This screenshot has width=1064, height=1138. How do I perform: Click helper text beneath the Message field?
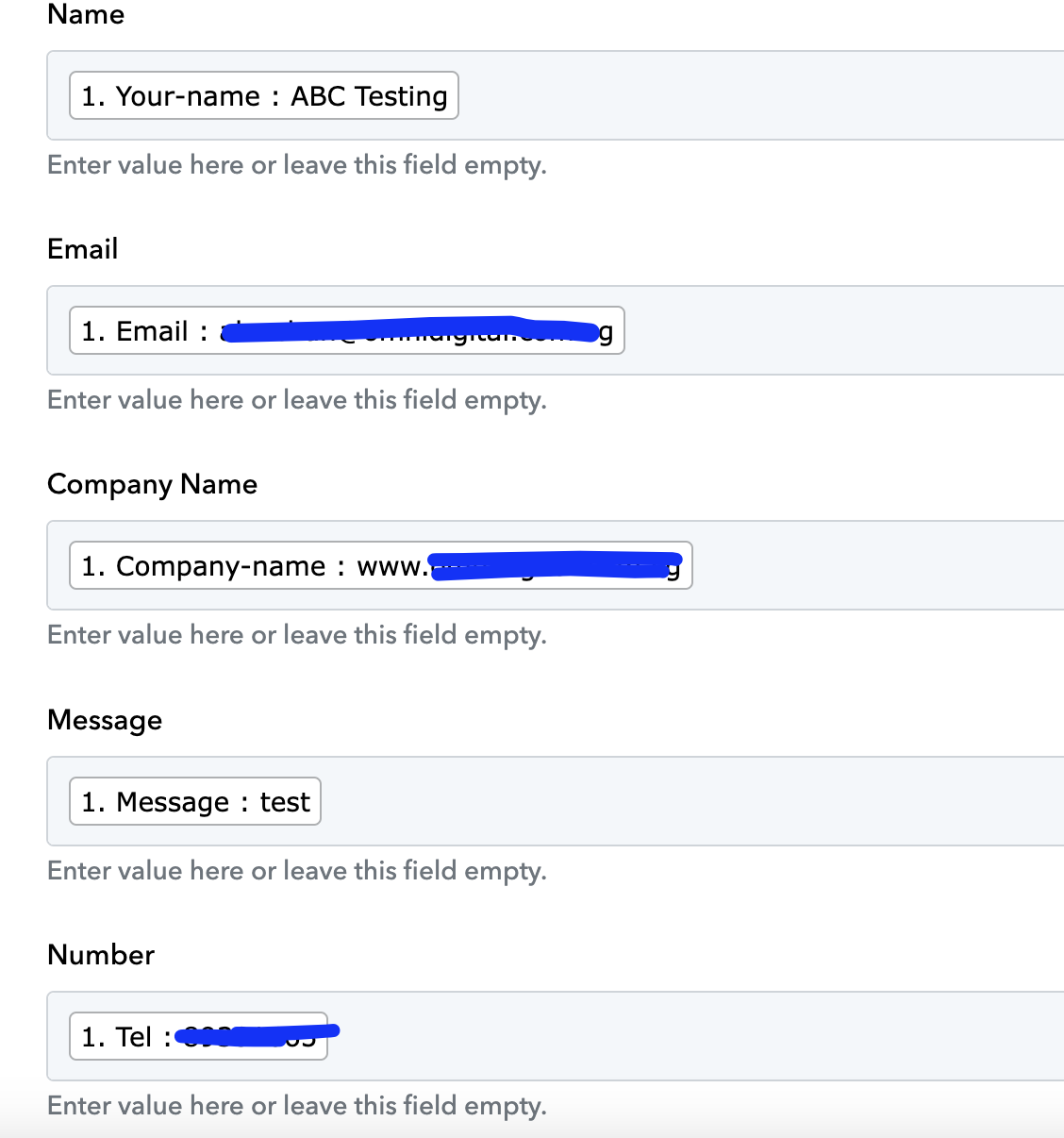297,871
